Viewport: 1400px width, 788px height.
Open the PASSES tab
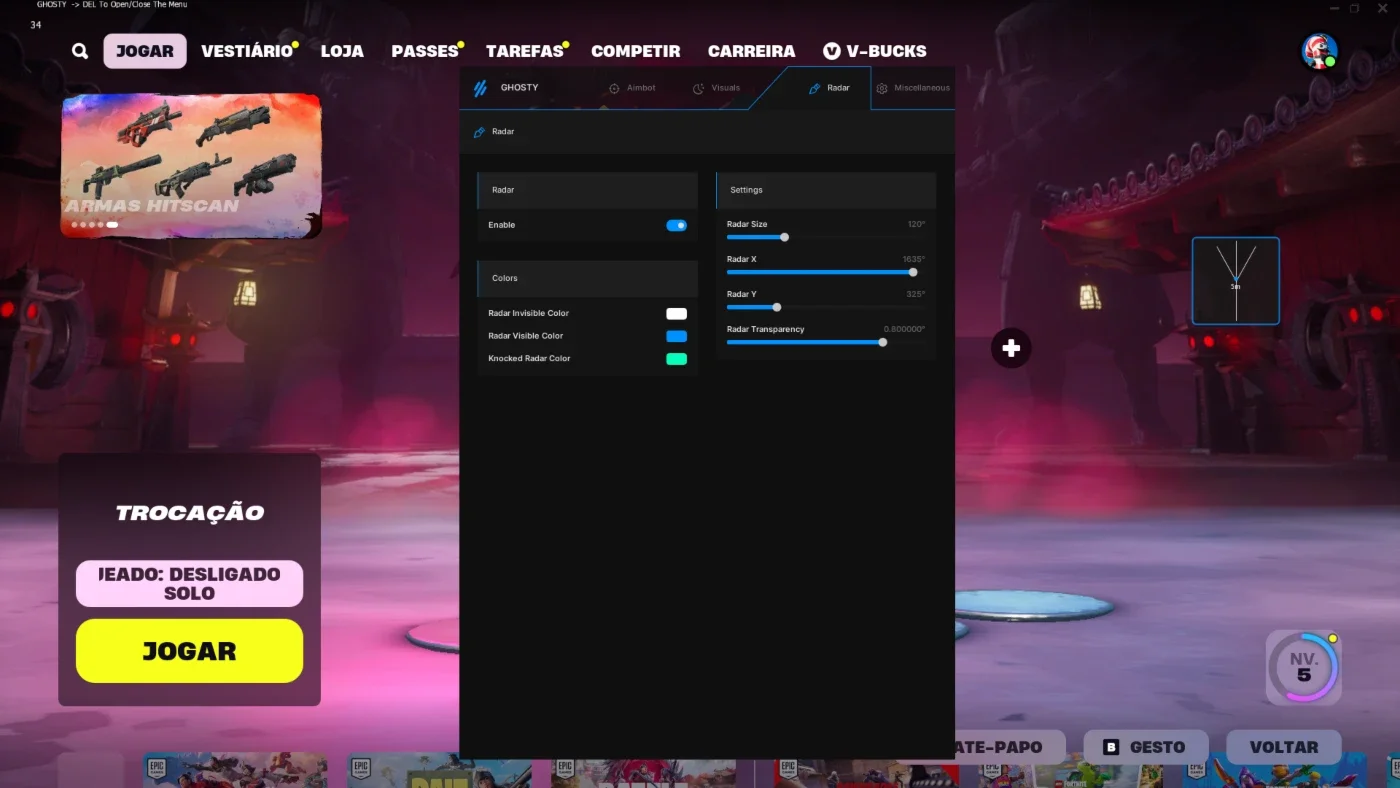pos(424,51)
